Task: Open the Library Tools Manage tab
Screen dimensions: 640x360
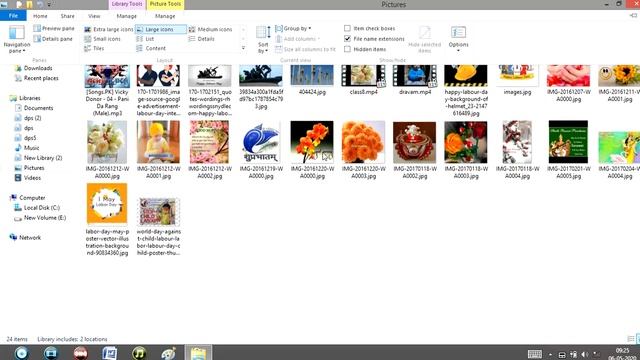Action: (x=127, y=16)
